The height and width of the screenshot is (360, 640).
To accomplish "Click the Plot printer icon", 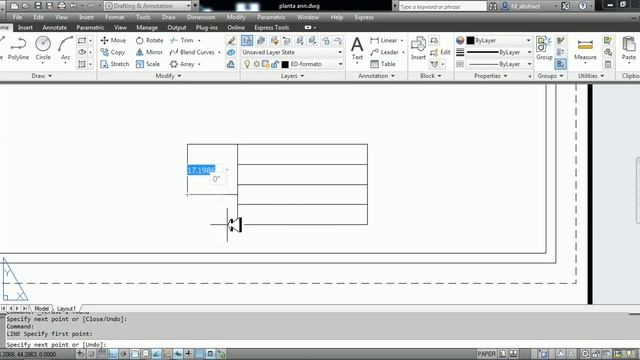I will tap(62, 6).
